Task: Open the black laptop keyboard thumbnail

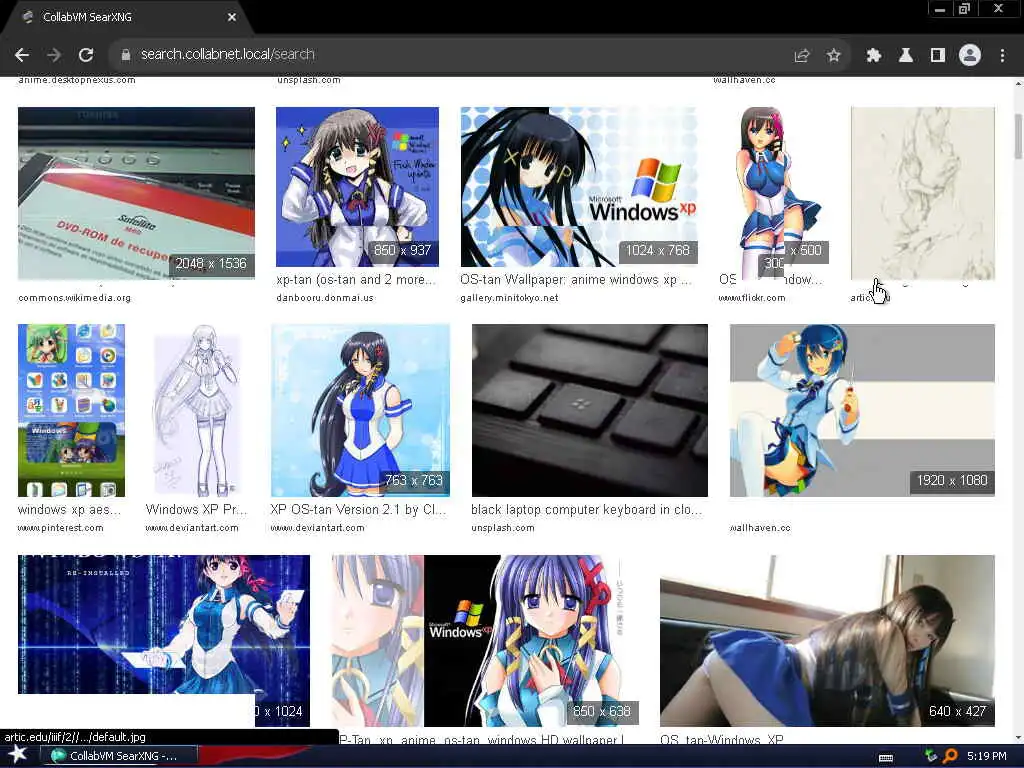Action: point(590,410)
